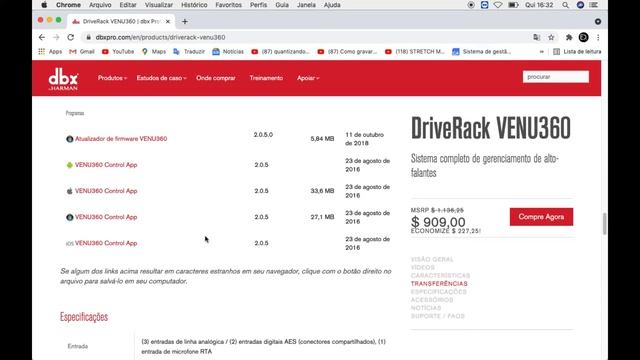Expand the Estudos de caso dropdown

(161, 78)
